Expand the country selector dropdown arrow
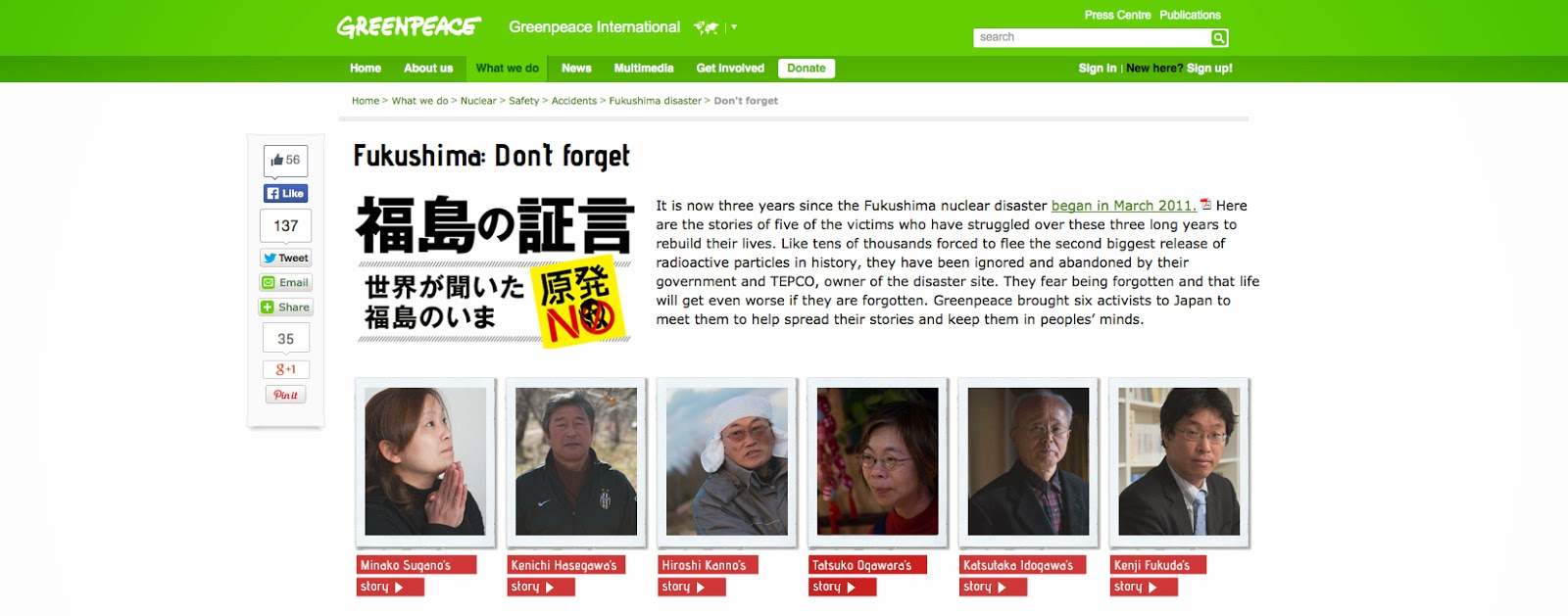1568x616 pixels. click(734, 27)
